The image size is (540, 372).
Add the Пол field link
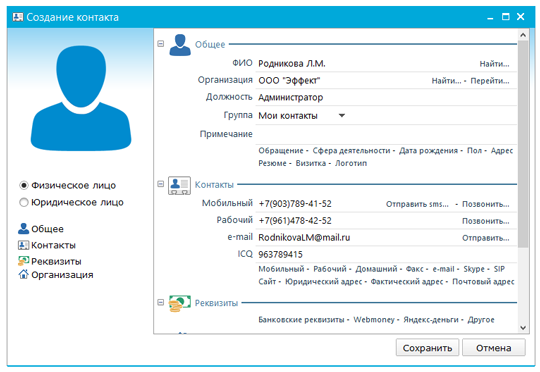point(474,151)
